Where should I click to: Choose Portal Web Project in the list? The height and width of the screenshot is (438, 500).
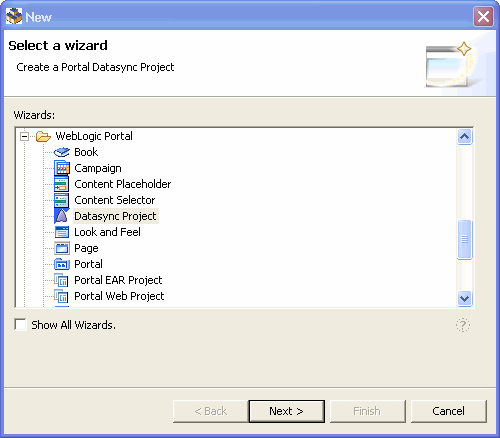119,296
